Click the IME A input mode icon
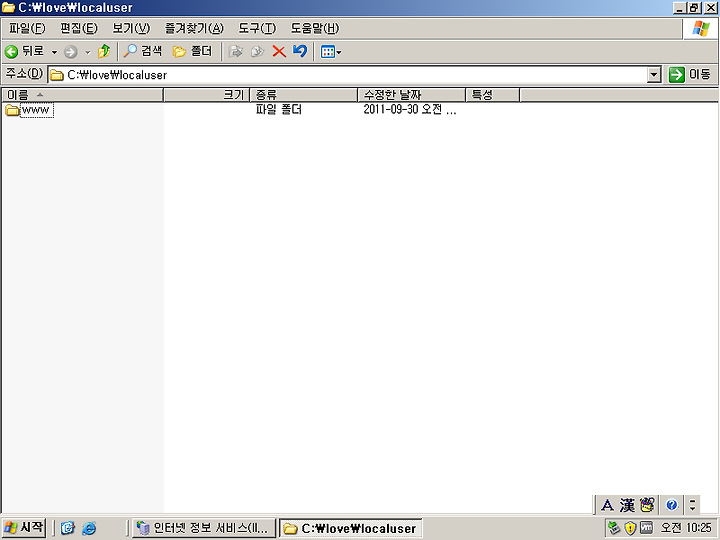 pos(607,505)
